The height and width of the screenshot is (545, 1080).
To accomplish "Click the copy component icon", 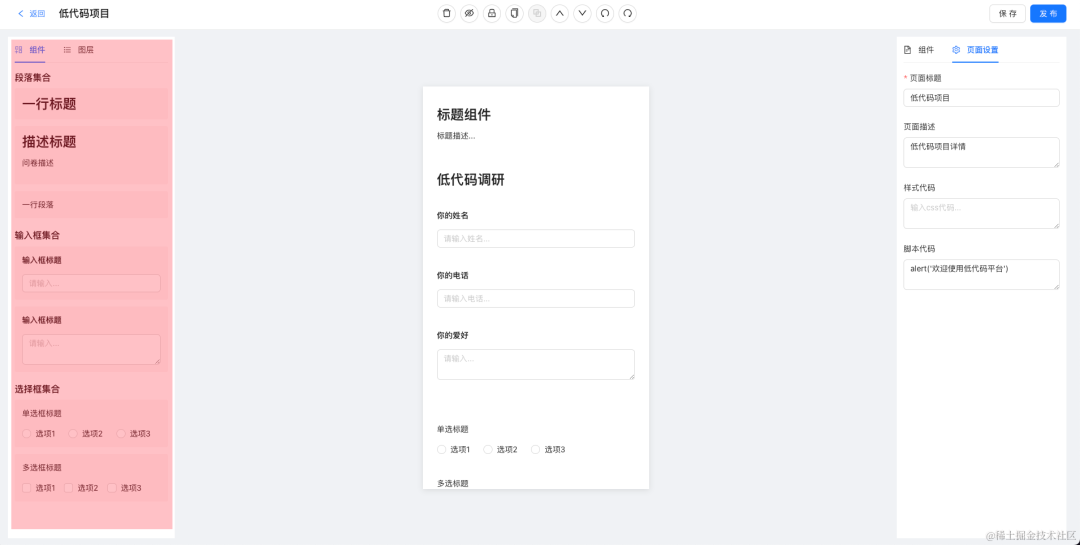I will (515, 13).
